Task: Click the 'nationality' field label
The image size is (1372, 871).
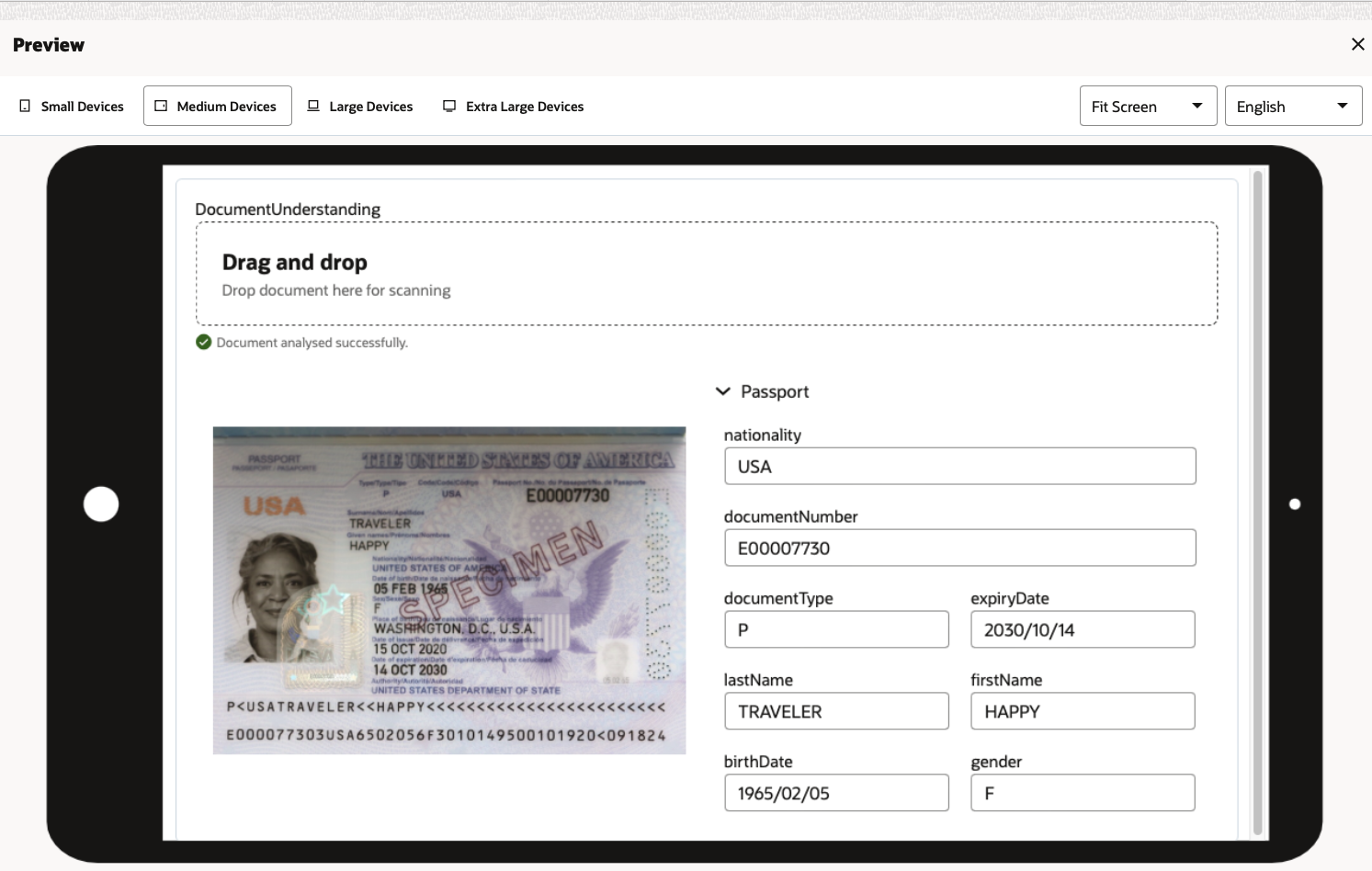Action: tap(763, 435)
